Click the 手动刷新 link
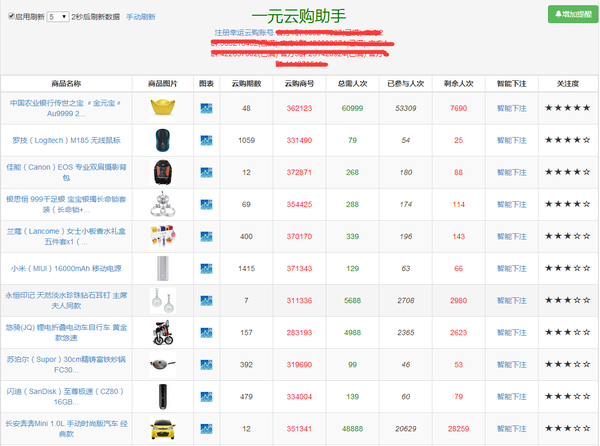600x446 pixels. (x=141, y=17)
